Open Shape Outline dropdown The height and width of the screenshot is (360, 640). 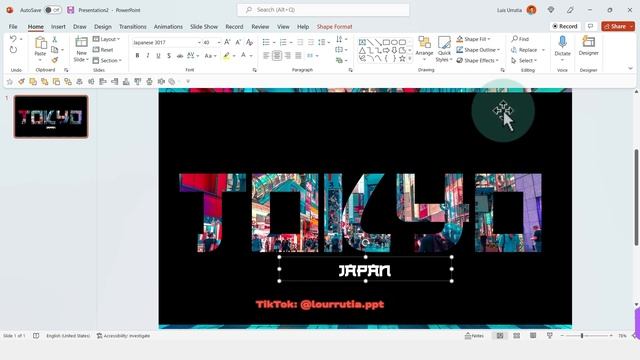(x=478, y=50)
